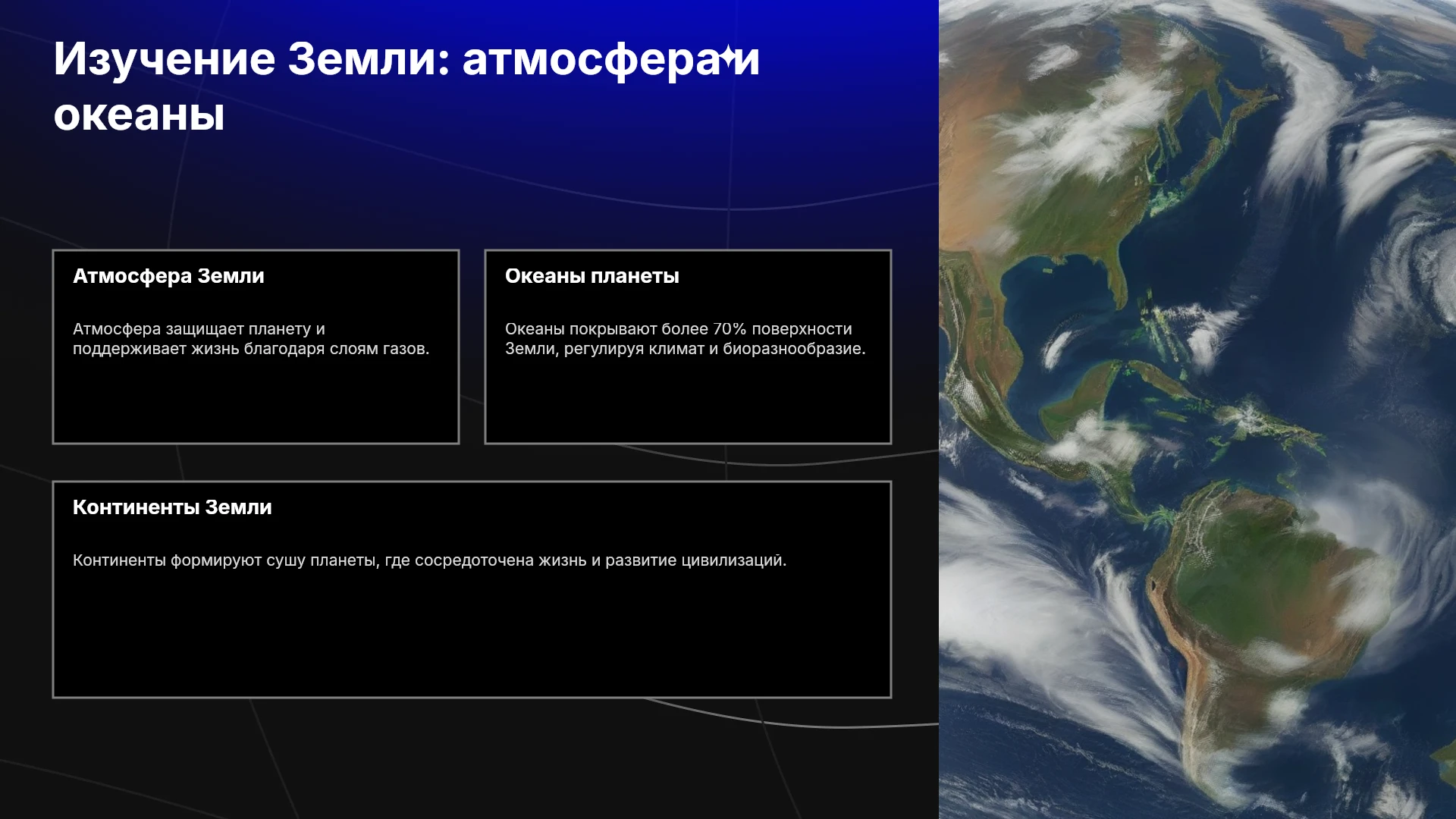Select the 'Океаны планеты' card heading
Screen dimensions: 1456x819
592,276
